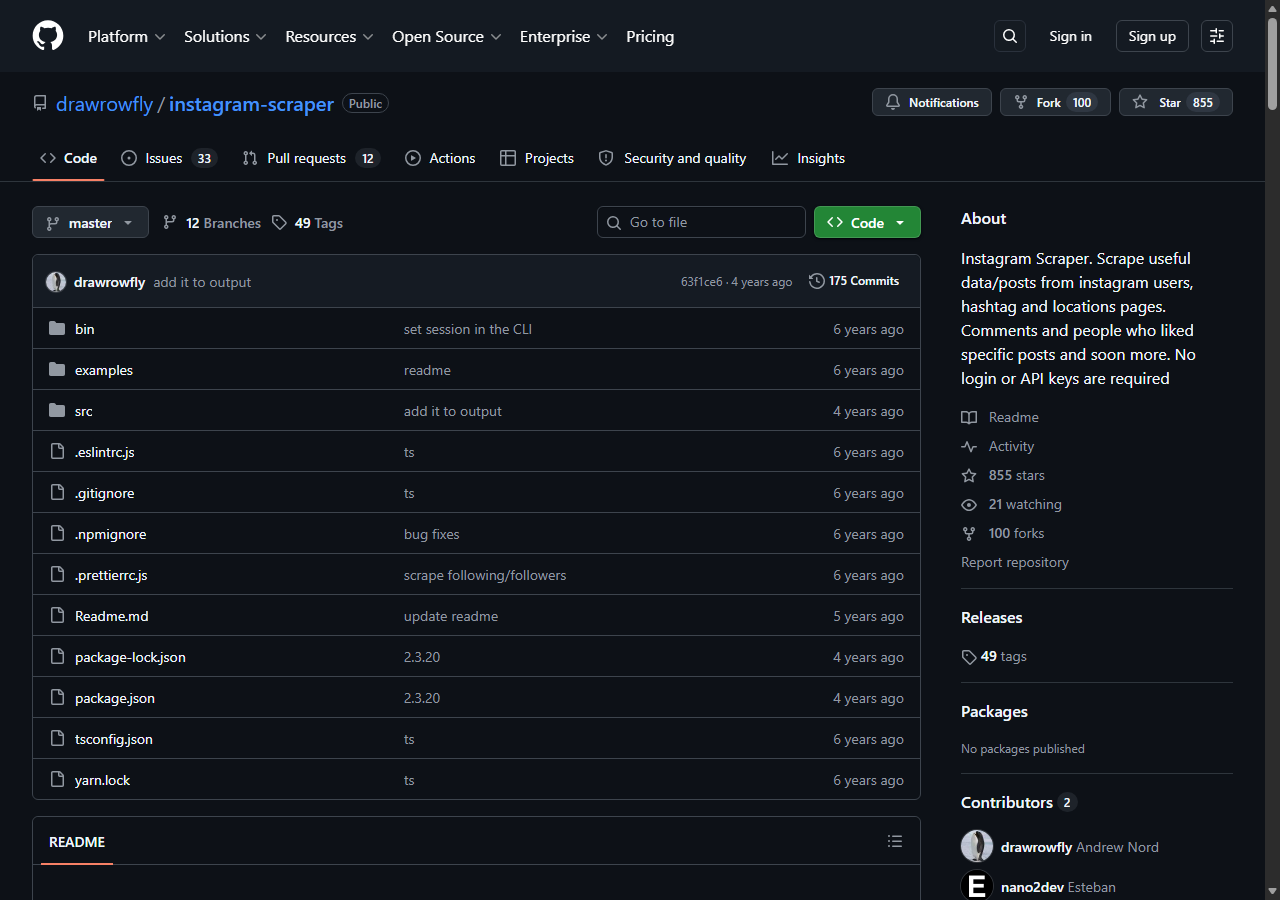This screenshot has height=900, width=1280.
Task: Click Report repository link
Action: click(x=1015, y=562)
